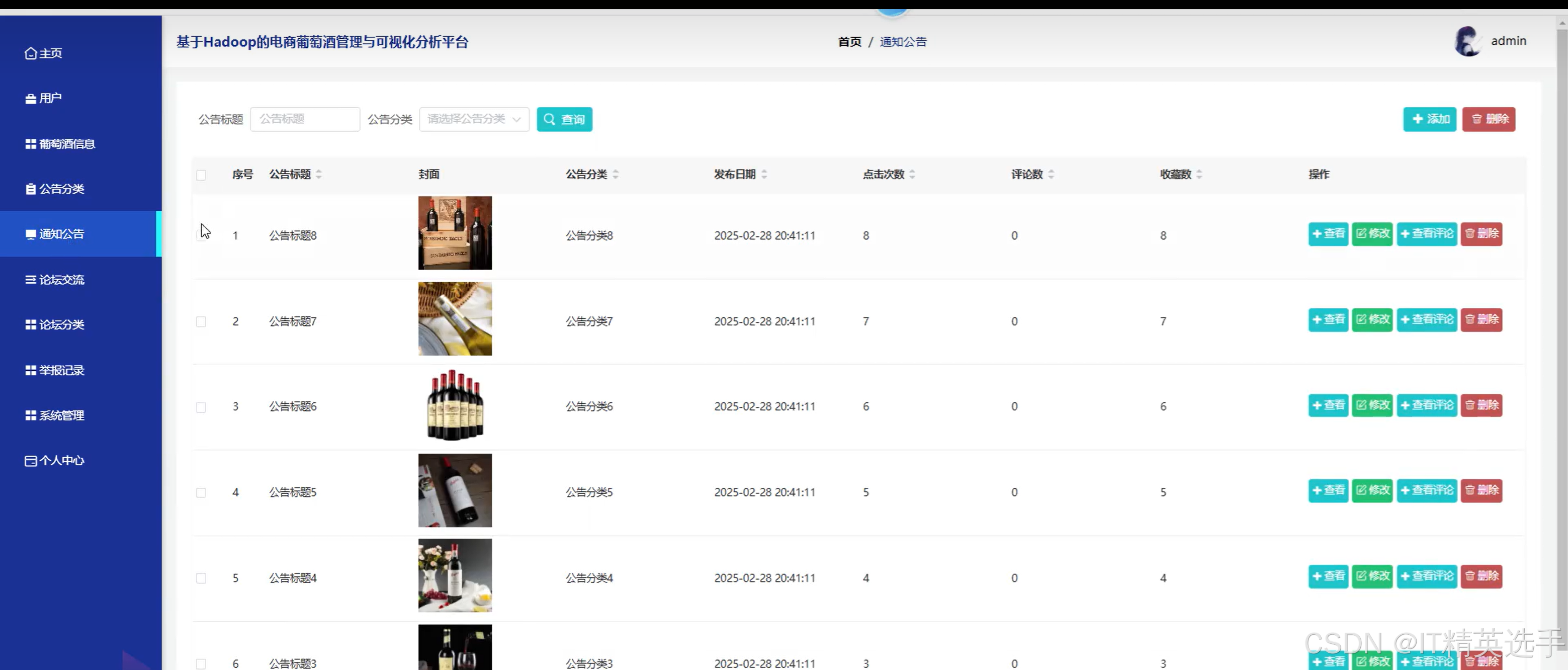Navigate to 首页 via breadcrumb
Screen dimensions: 1568x670
pyautogui.click(x=849, y=41)
